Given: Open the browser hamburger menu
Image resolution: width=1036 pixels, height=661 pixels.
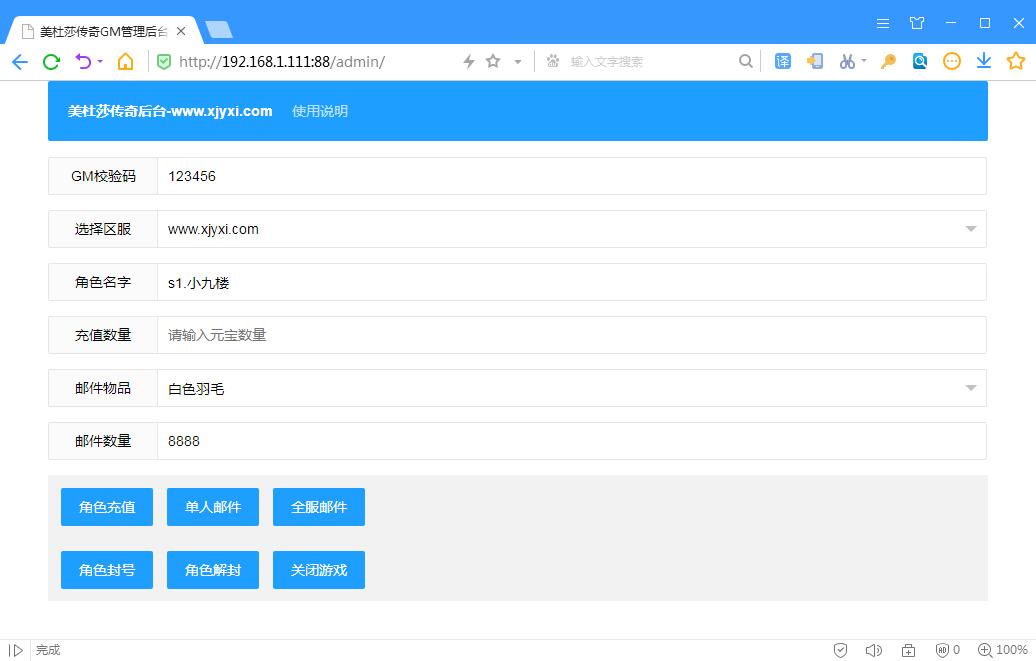Looking at the screenshot, I should pos(883,23).
